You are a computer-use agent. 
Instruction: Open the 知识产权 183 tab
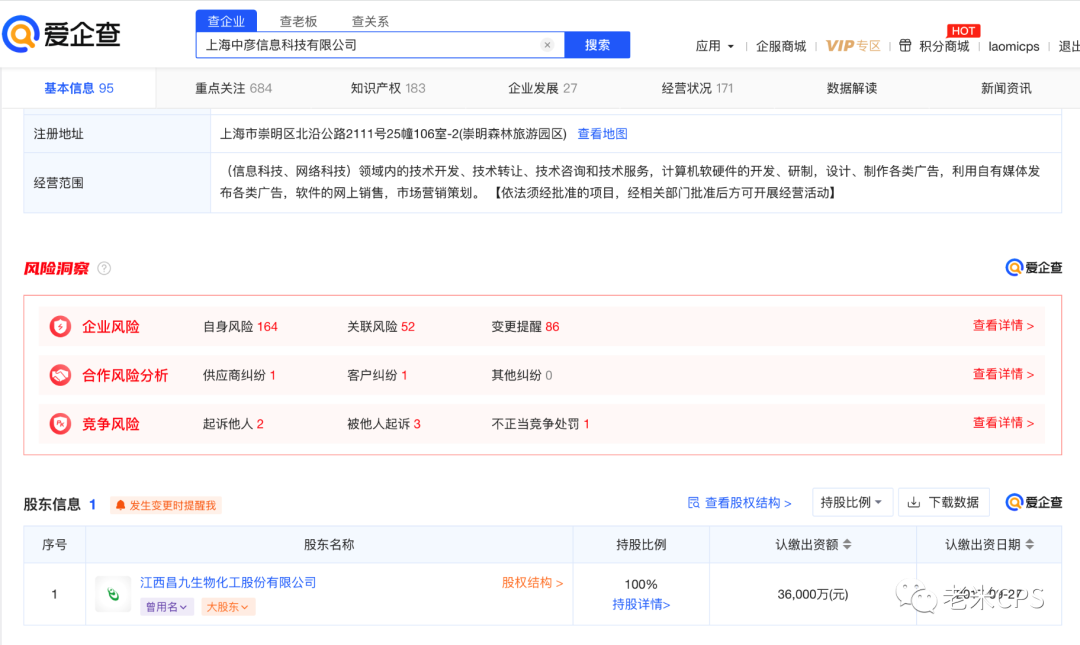tap(388, 88)
